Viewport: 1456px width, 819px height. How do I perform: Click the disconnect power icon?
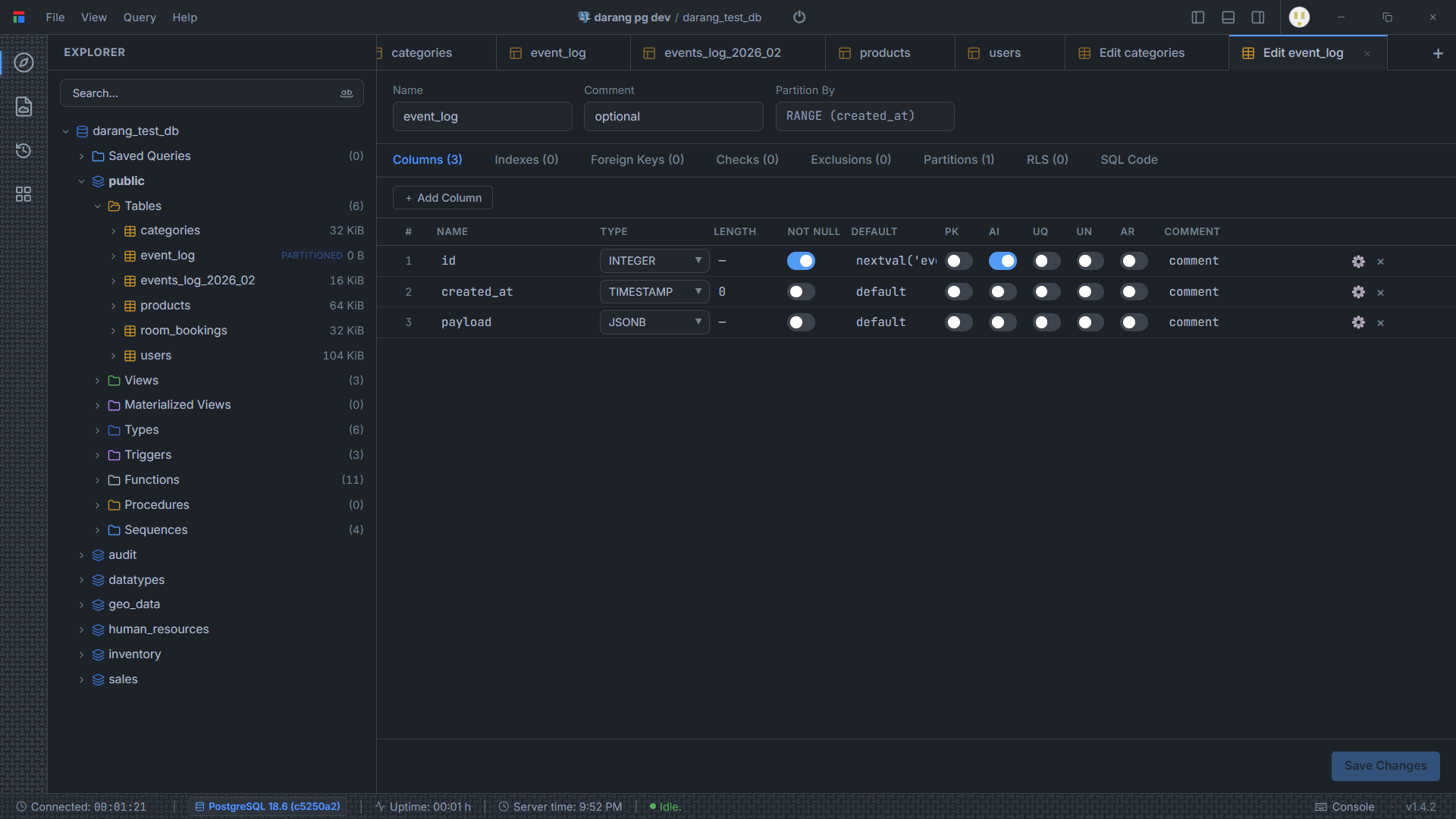pyautogui.click(x=799, y=17)
